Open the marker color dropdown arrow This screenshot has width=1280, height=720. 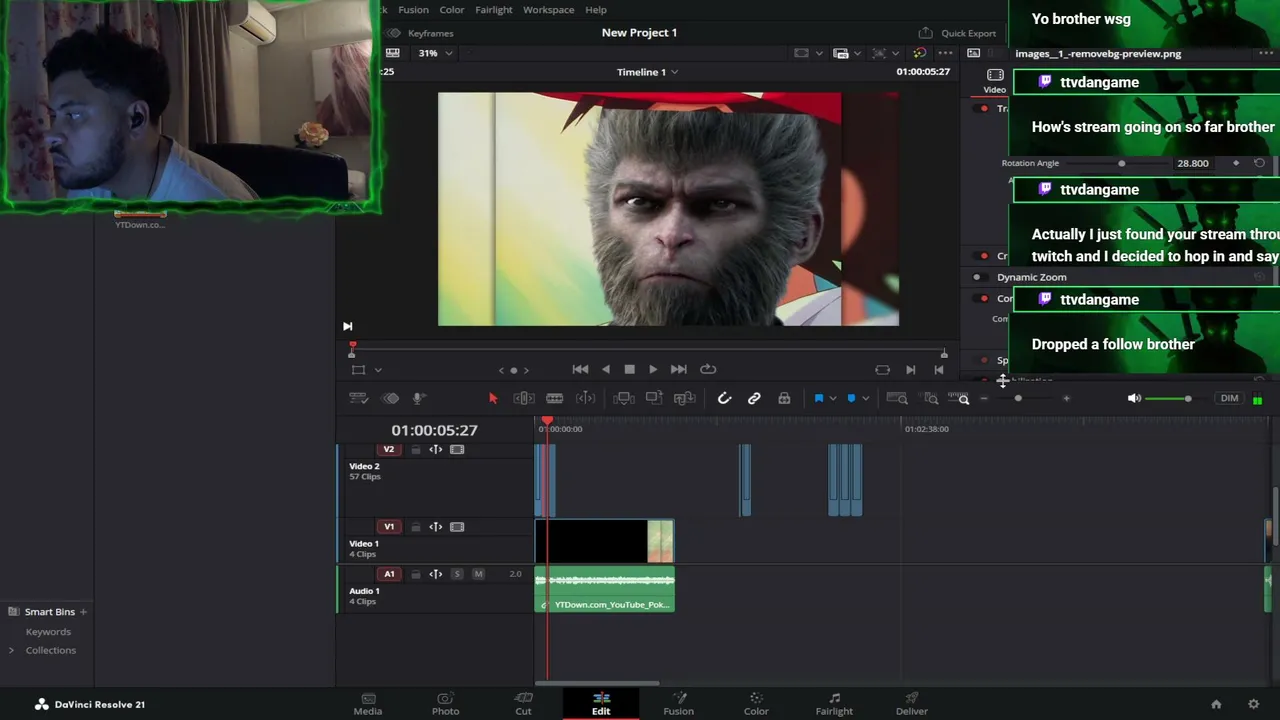[865, 399]
